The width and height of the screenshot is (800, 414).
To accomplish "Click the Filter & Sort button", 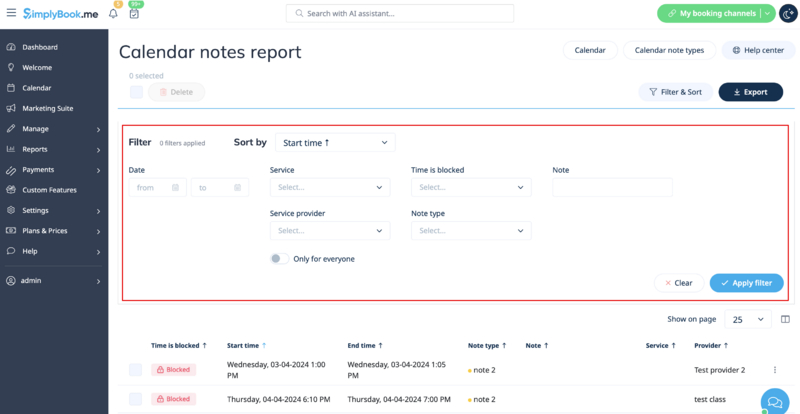I will pyautogui.click(x=676, y=92).
